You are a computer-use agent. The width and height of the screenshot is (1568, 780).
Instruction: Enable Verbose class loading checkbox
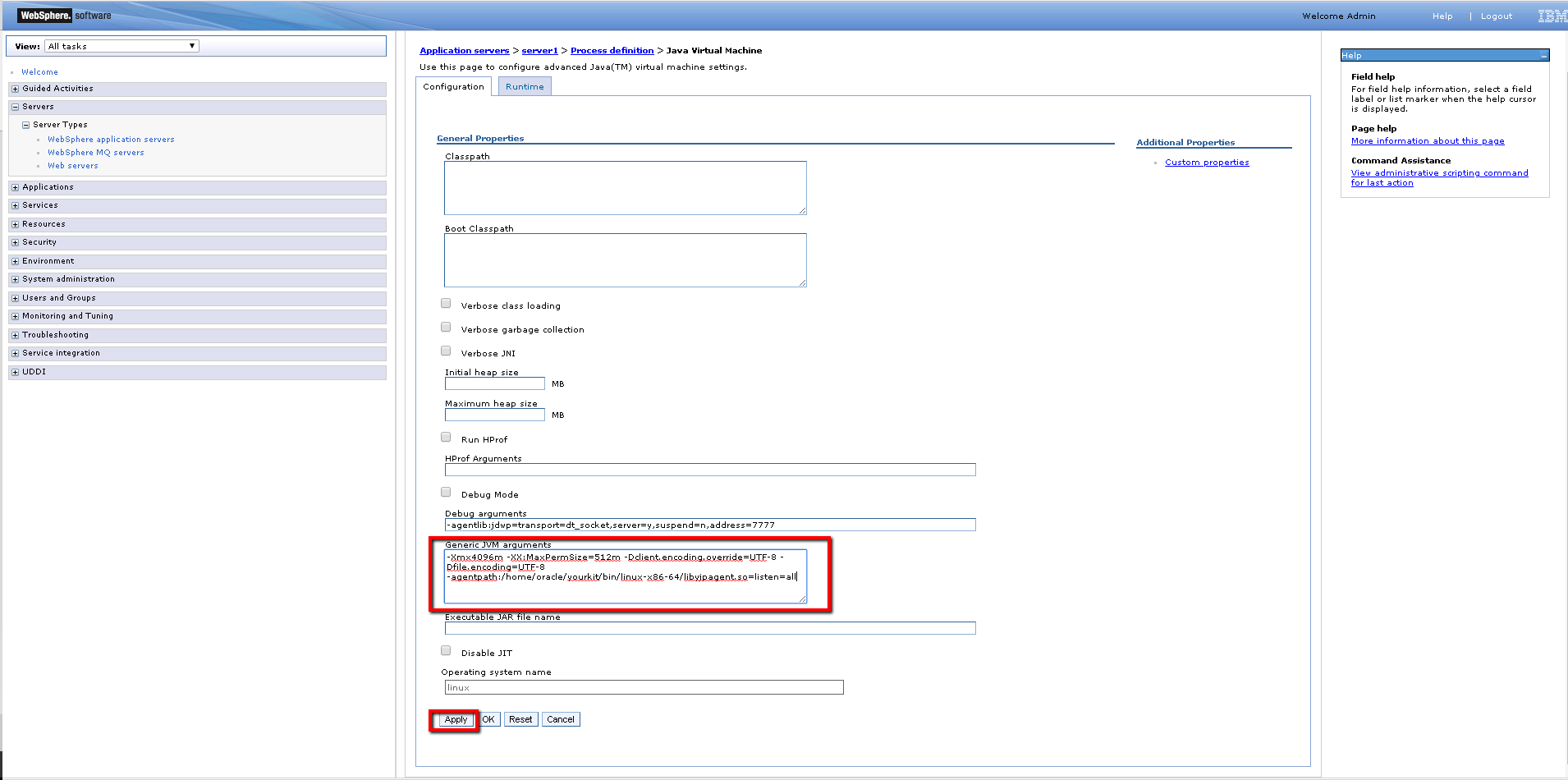click(x=446, y=304)
